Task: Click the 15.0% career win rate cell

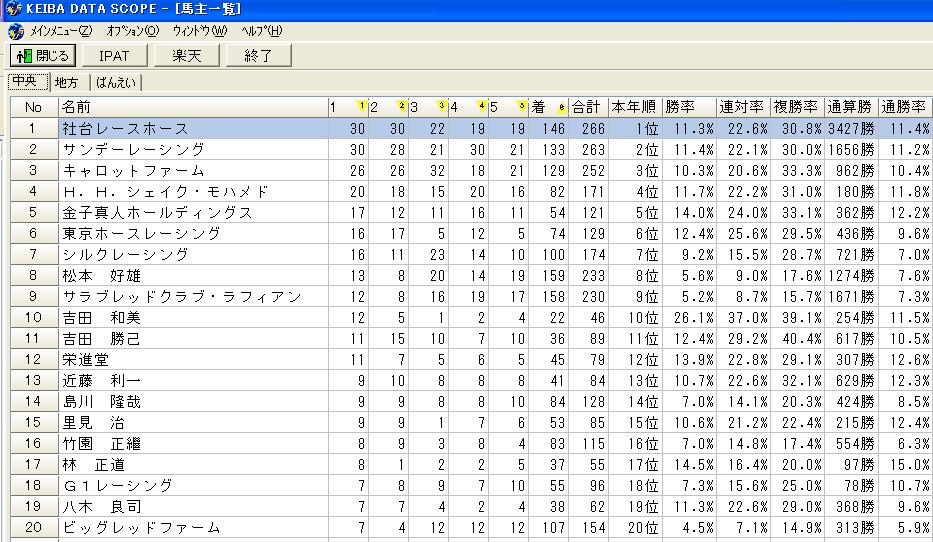Action: (x=905, y=465)
